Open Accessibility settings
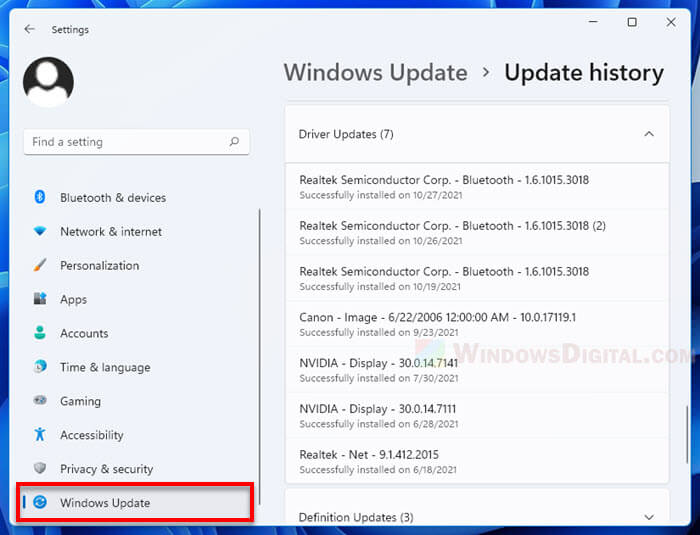Image resolution: width=700 pixels, height=535 pixels. 137,435
